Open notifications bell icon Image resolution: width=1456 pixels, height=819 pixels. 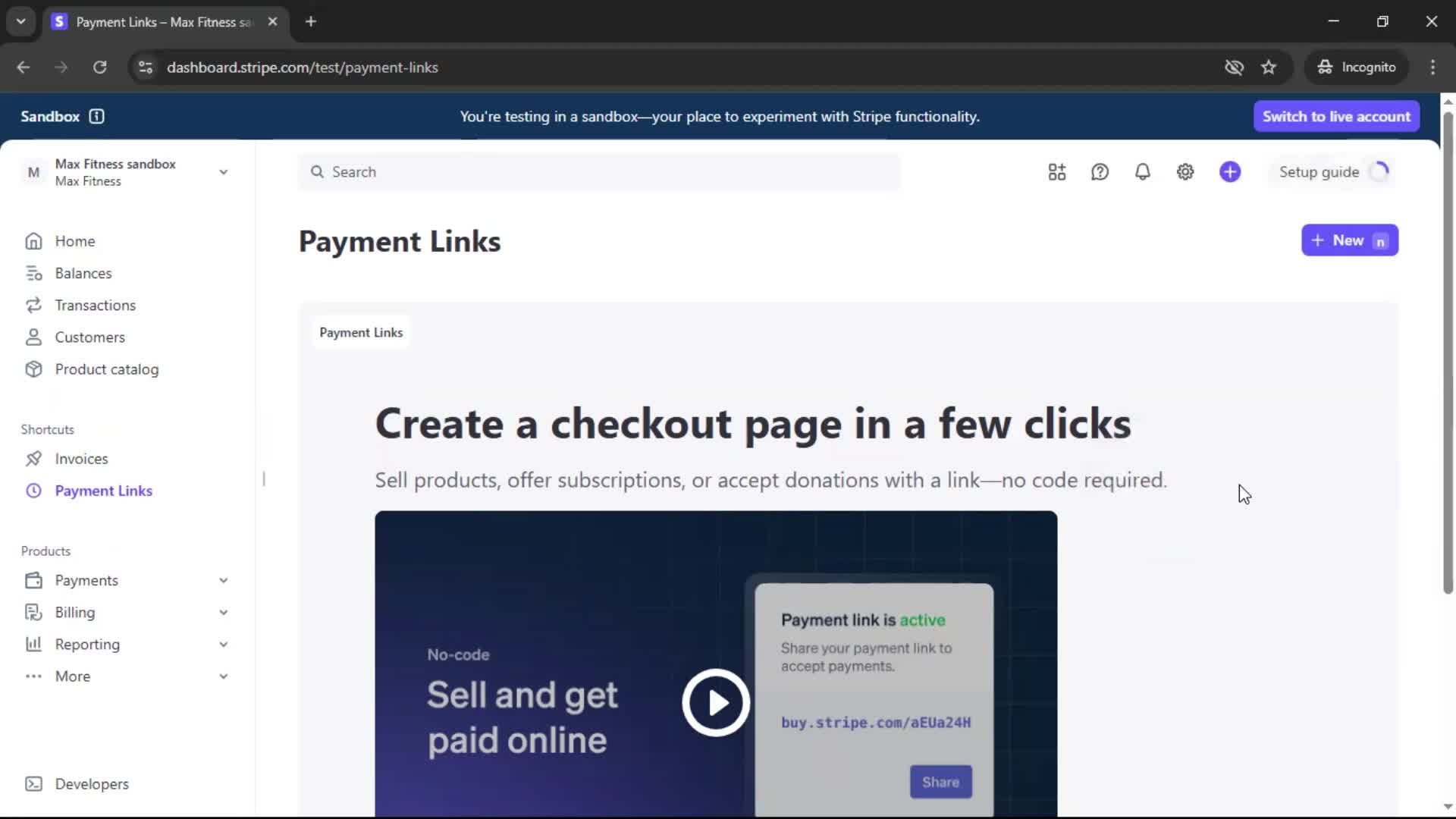pos(1142,172)
